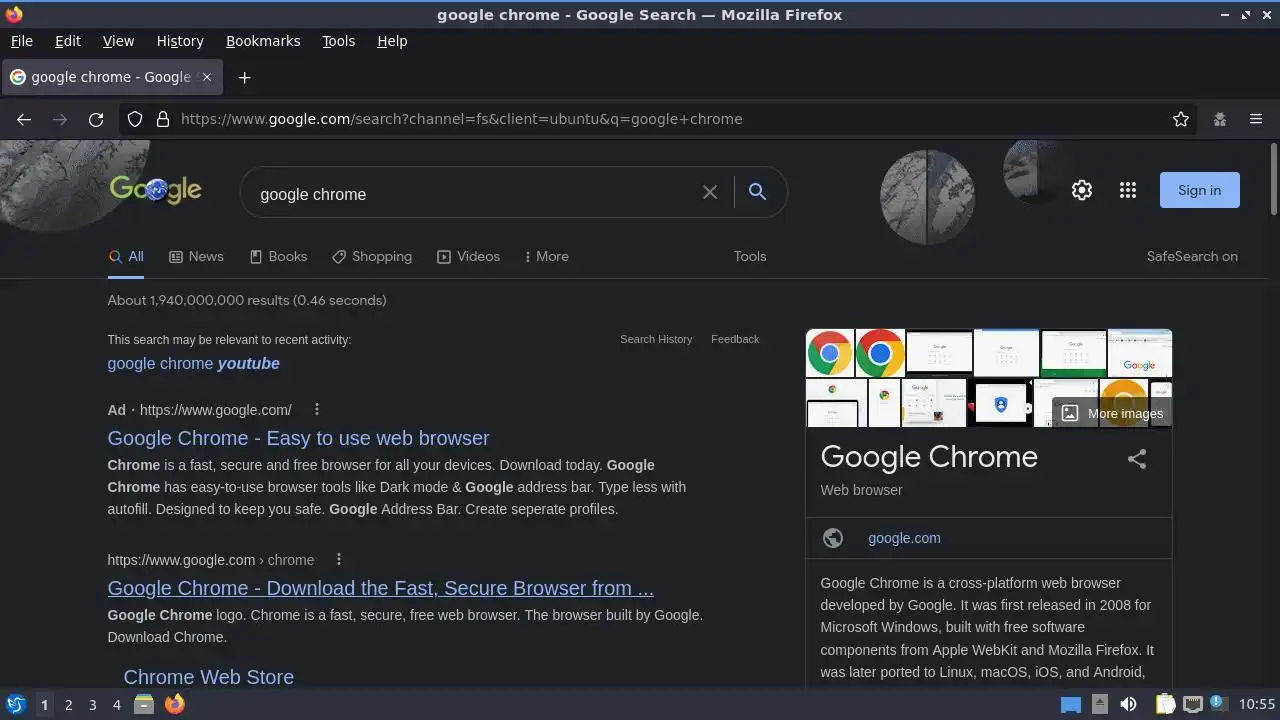
Task: Open the clipboard tray icon
Action: [1165, 704]
